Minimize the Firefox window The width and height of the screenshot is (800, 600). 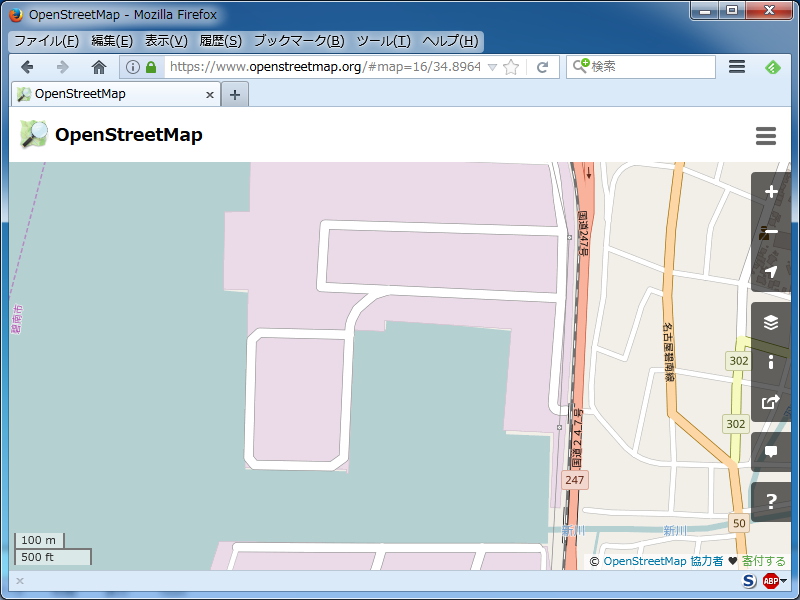coord(706,11)
